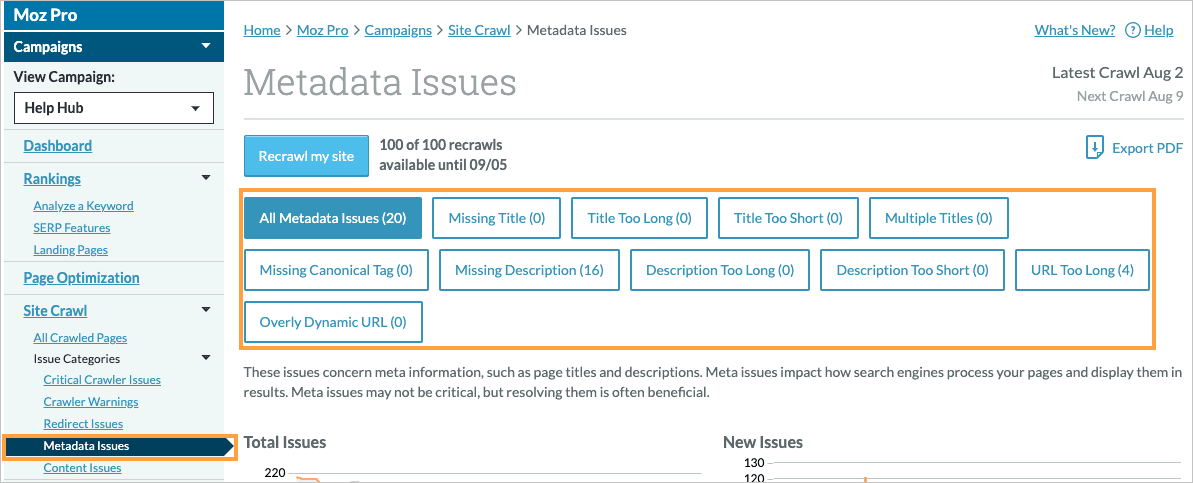This screenshot has height=483, width=1193.
Task: Open Dashboard in the sidebar
Action: [x=58, y=146]
